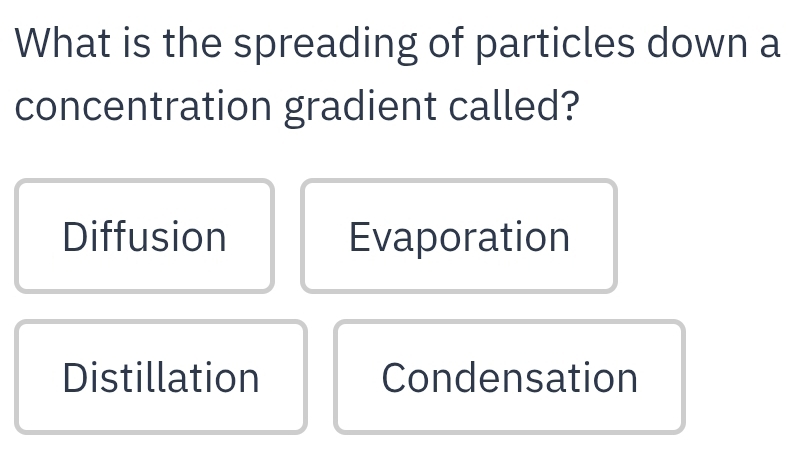Answer the quiz with Distillation
802x463 pixels.
pyautogui.click(x=161, y=377)
